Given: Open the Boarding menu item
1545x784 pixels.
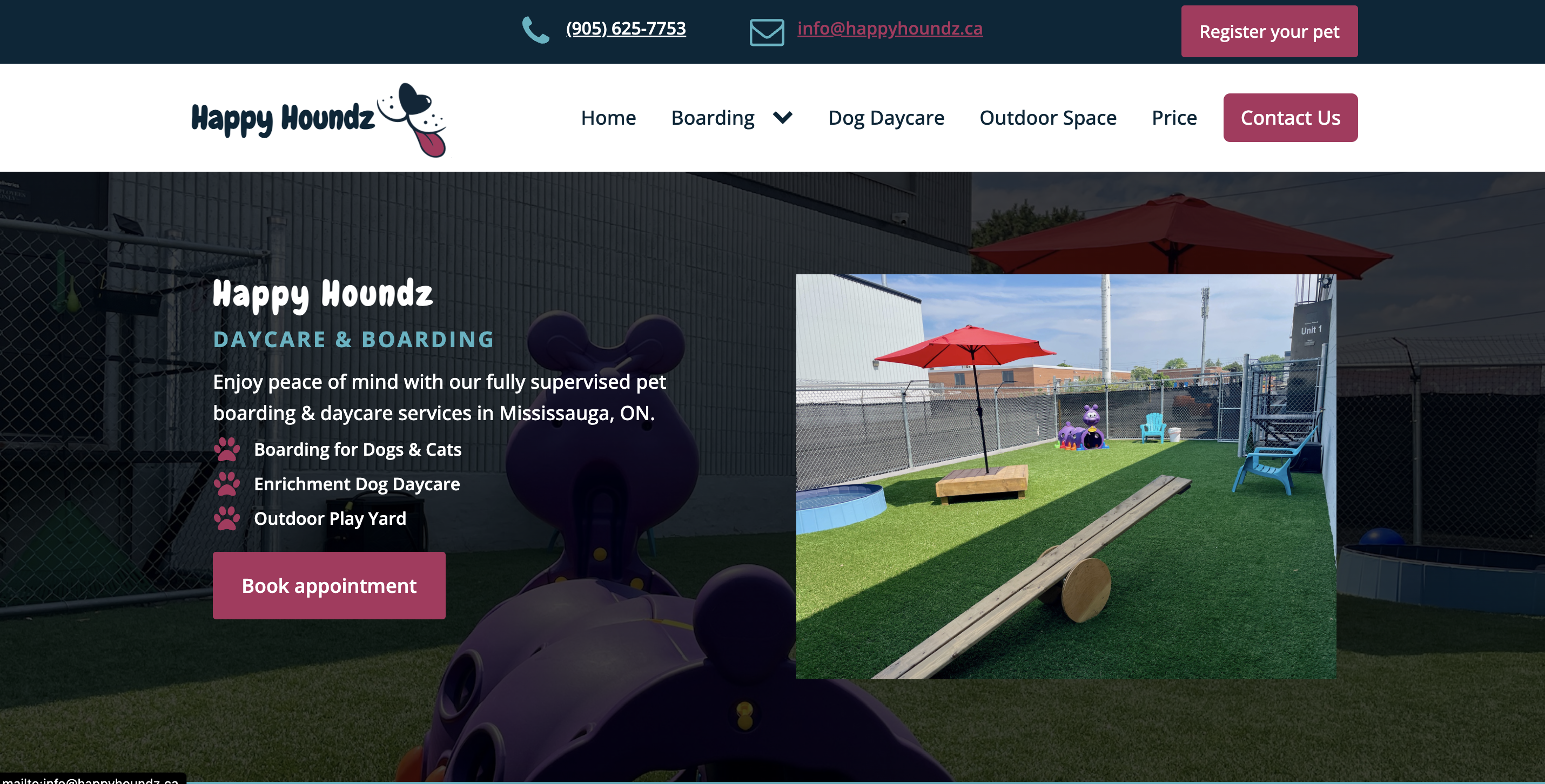Looking at the screenshot, I should click(713, 118).
